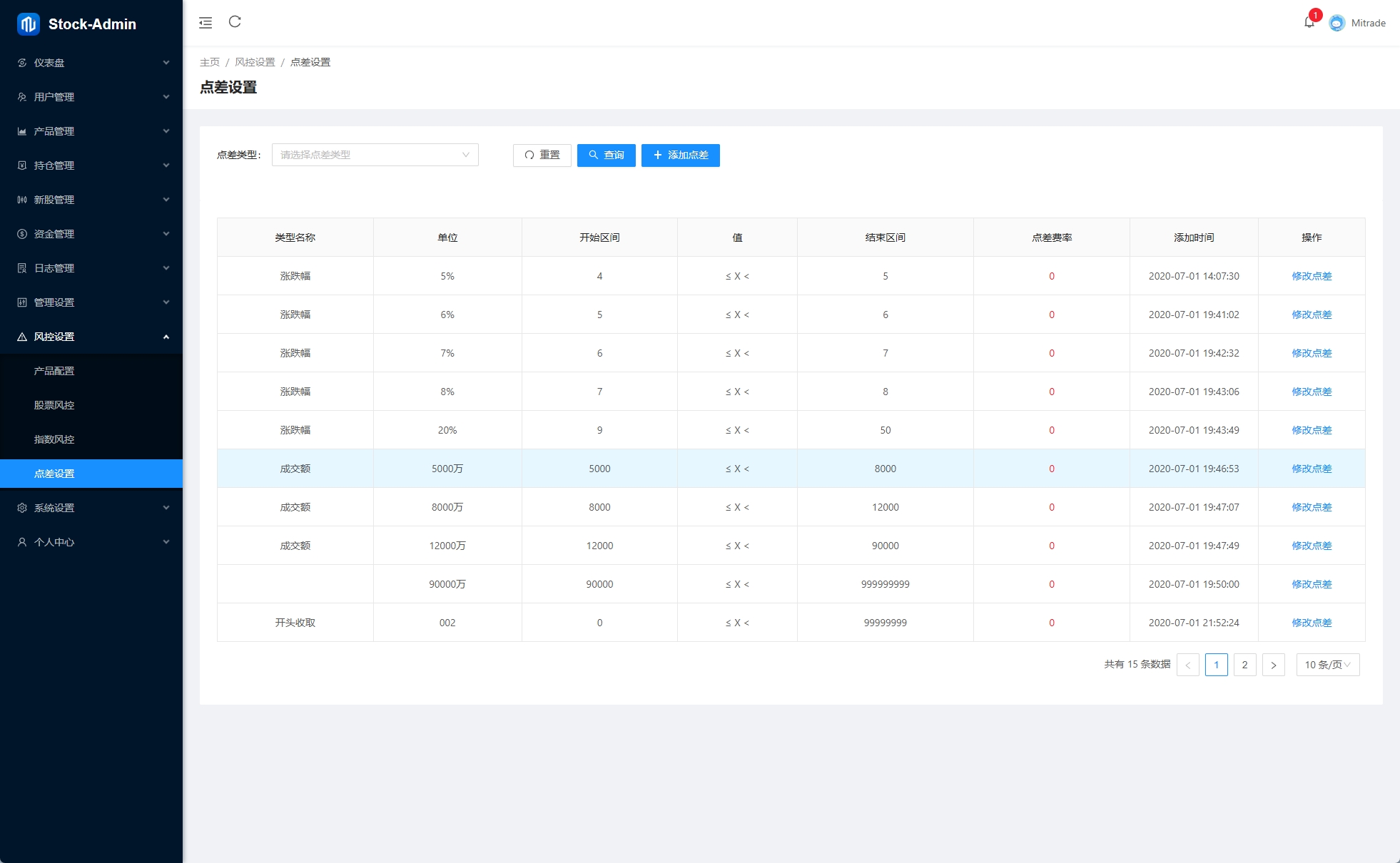Click the sidebar collapse menu icon
The image size is (1400, 863).
(x=206, y=23)
